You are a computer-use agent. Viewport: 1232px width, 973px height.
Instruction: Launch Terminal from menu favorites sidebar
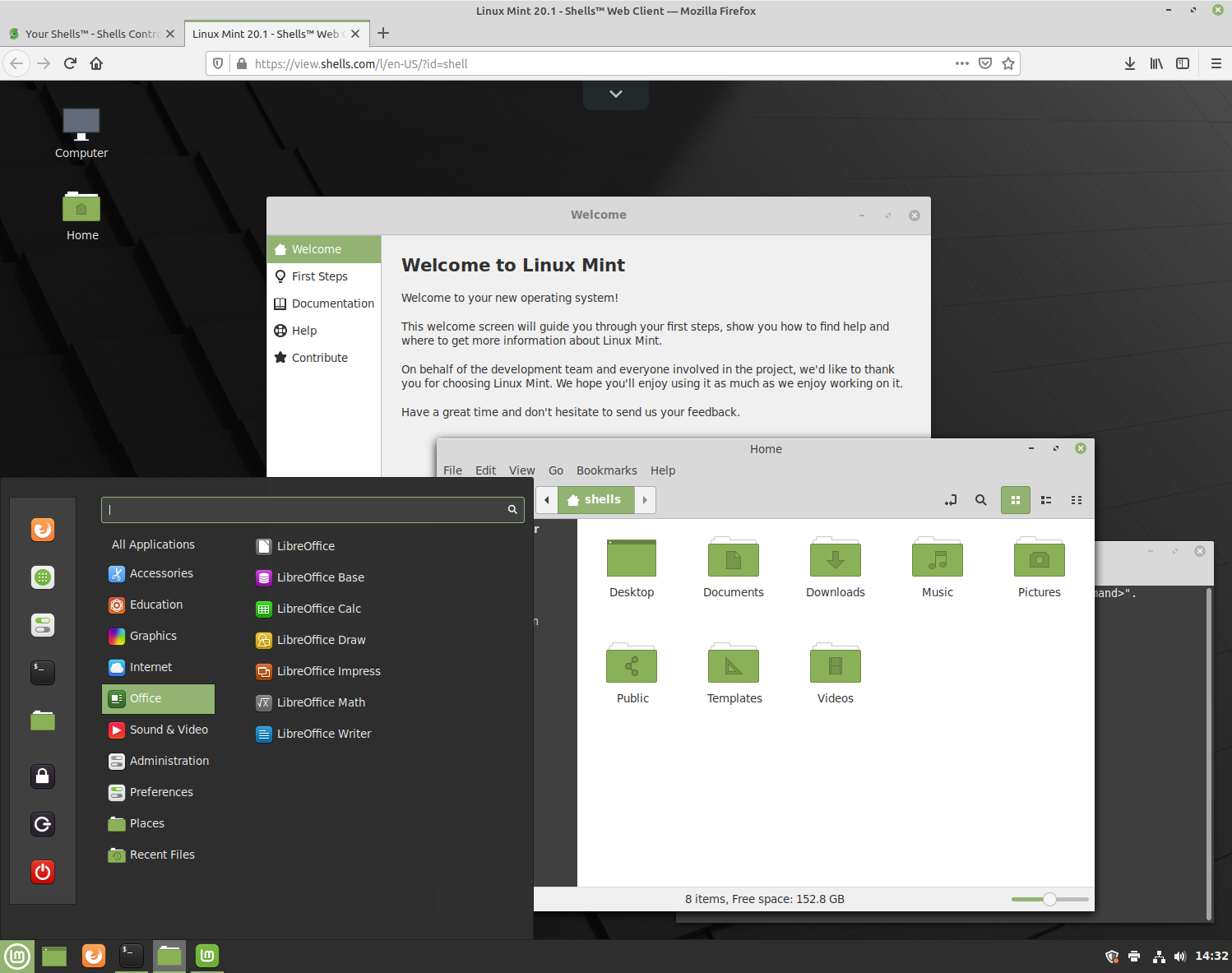click(x=43, y=673)
